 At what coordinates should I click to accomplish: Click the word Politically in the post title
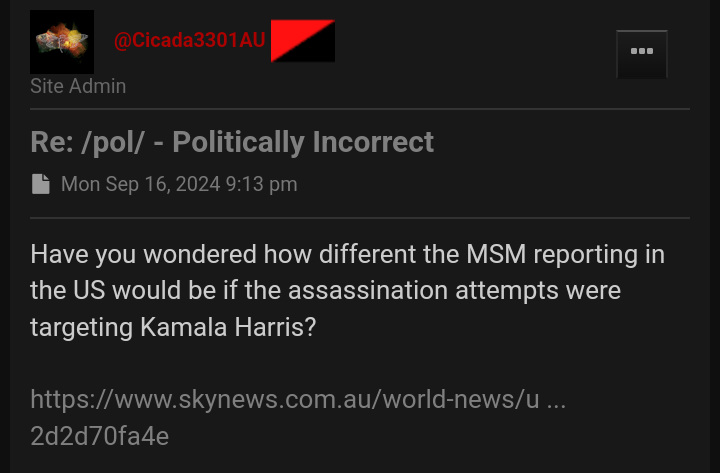coord(238,141)
